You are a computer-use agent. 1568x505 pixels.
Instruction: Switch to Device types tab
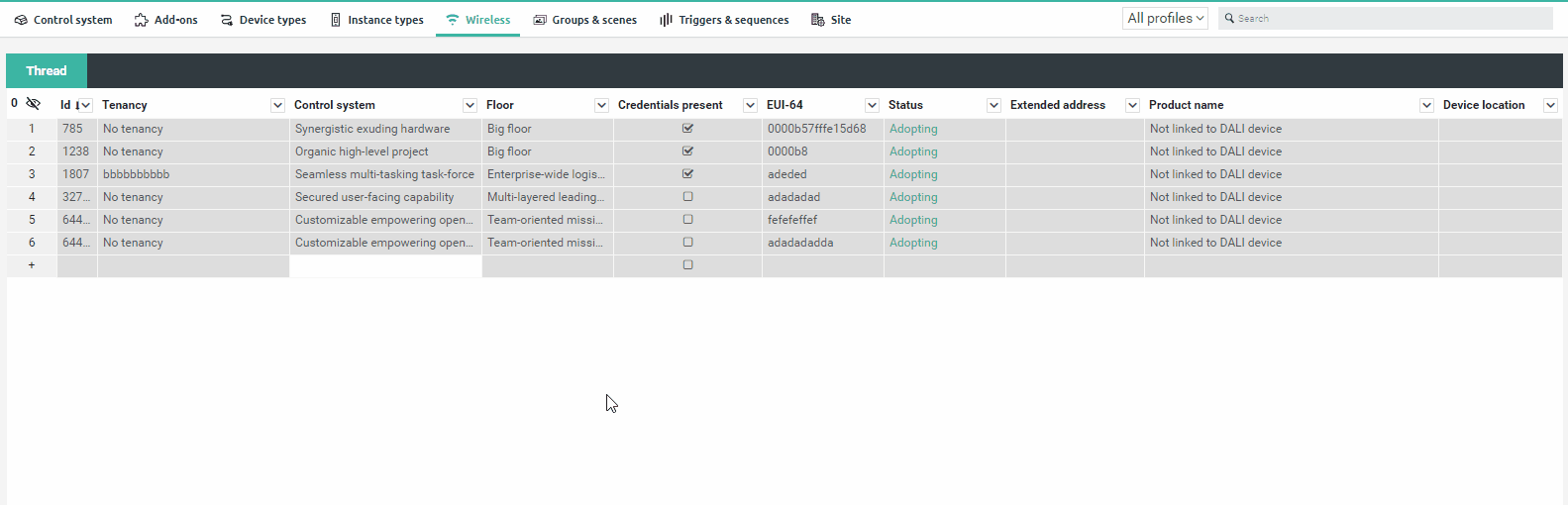(263, 20)
